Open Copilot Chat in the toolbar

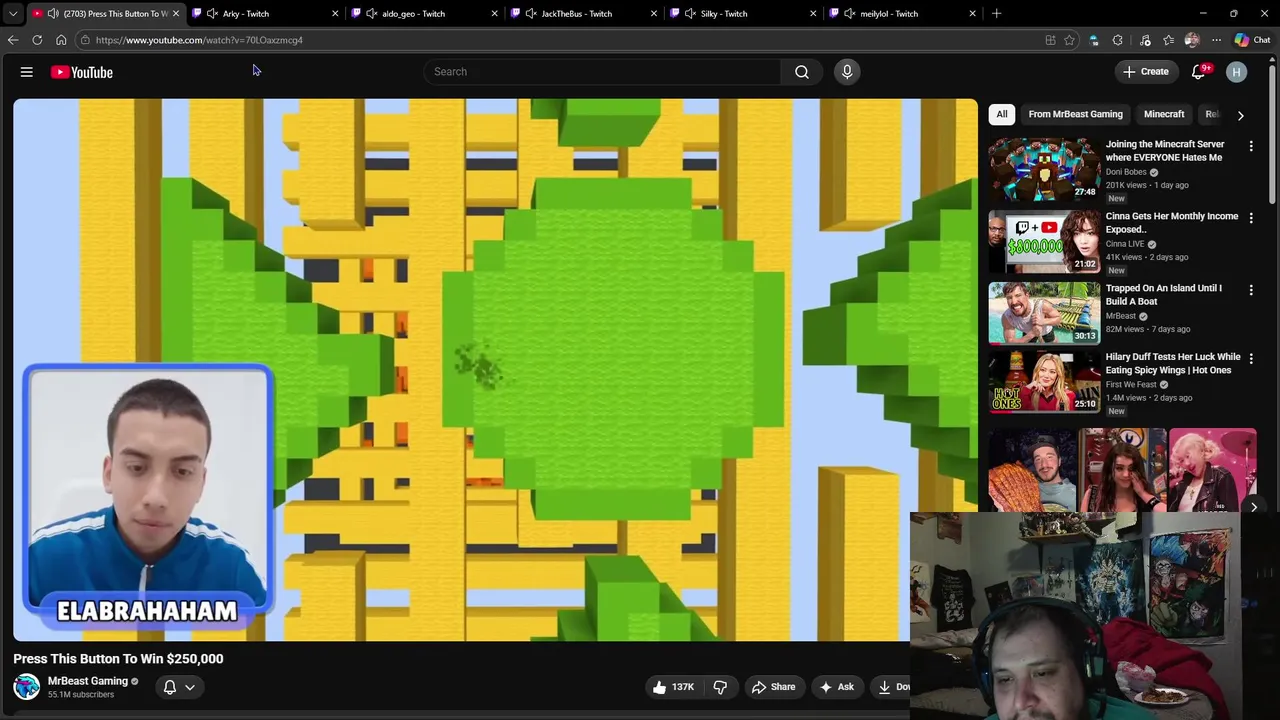click(1252, 40)
